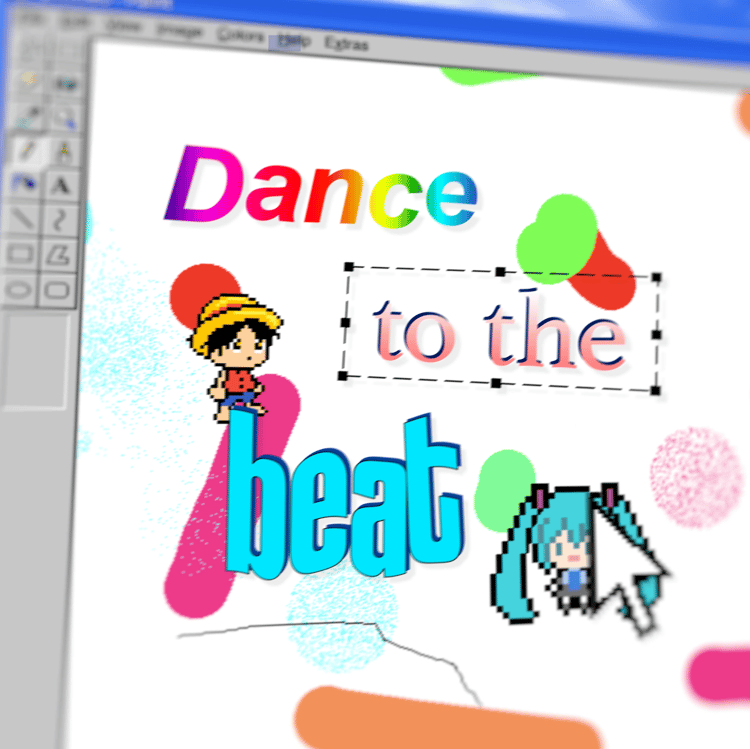
Task: Open the highlighted Help menu
Action: (x=294, y=41)
